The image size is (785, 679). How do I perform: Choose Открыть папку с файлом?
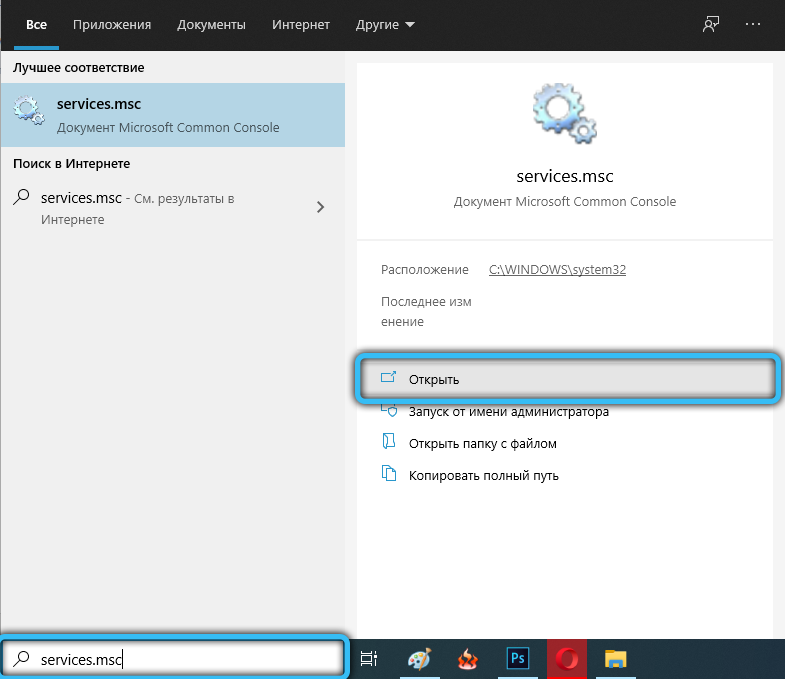point(483,444)
